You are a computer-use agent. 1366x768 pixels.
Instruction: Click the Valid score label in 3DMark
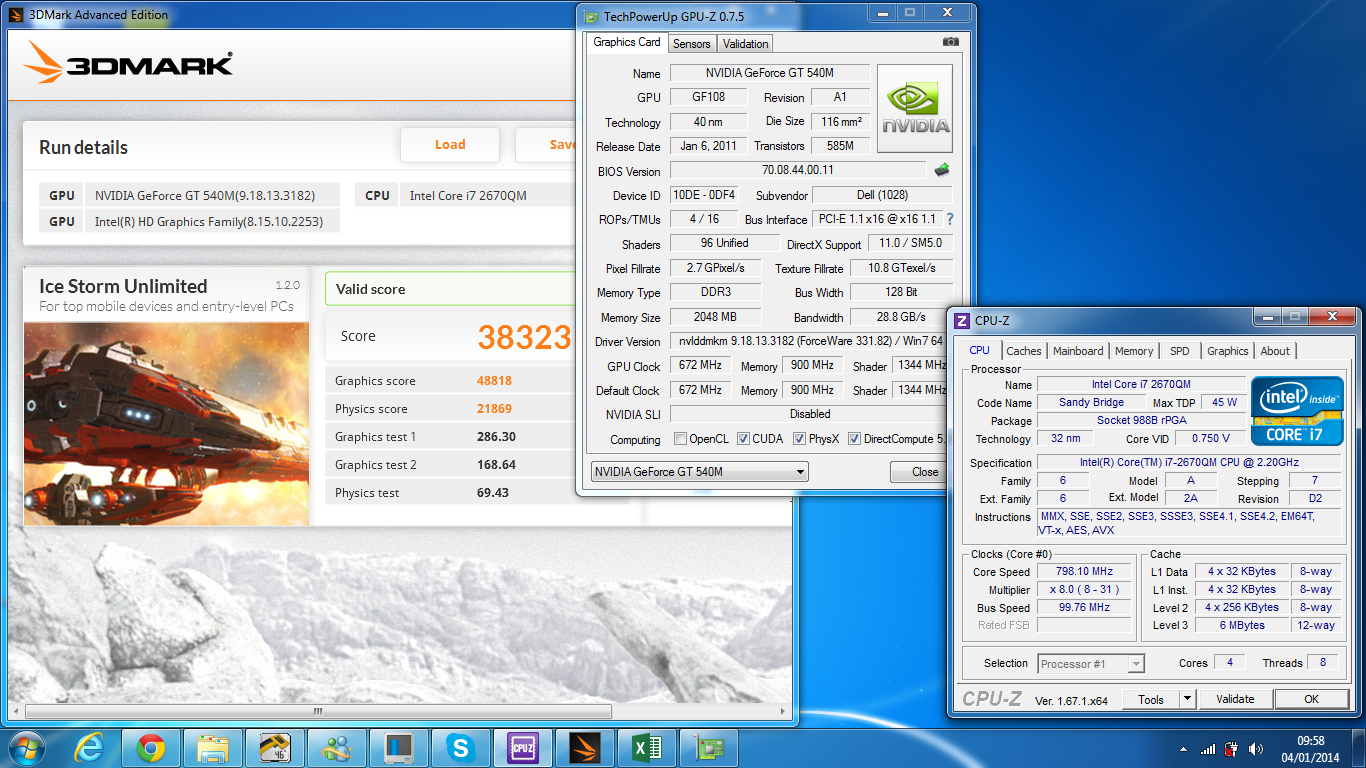[370, 289]
